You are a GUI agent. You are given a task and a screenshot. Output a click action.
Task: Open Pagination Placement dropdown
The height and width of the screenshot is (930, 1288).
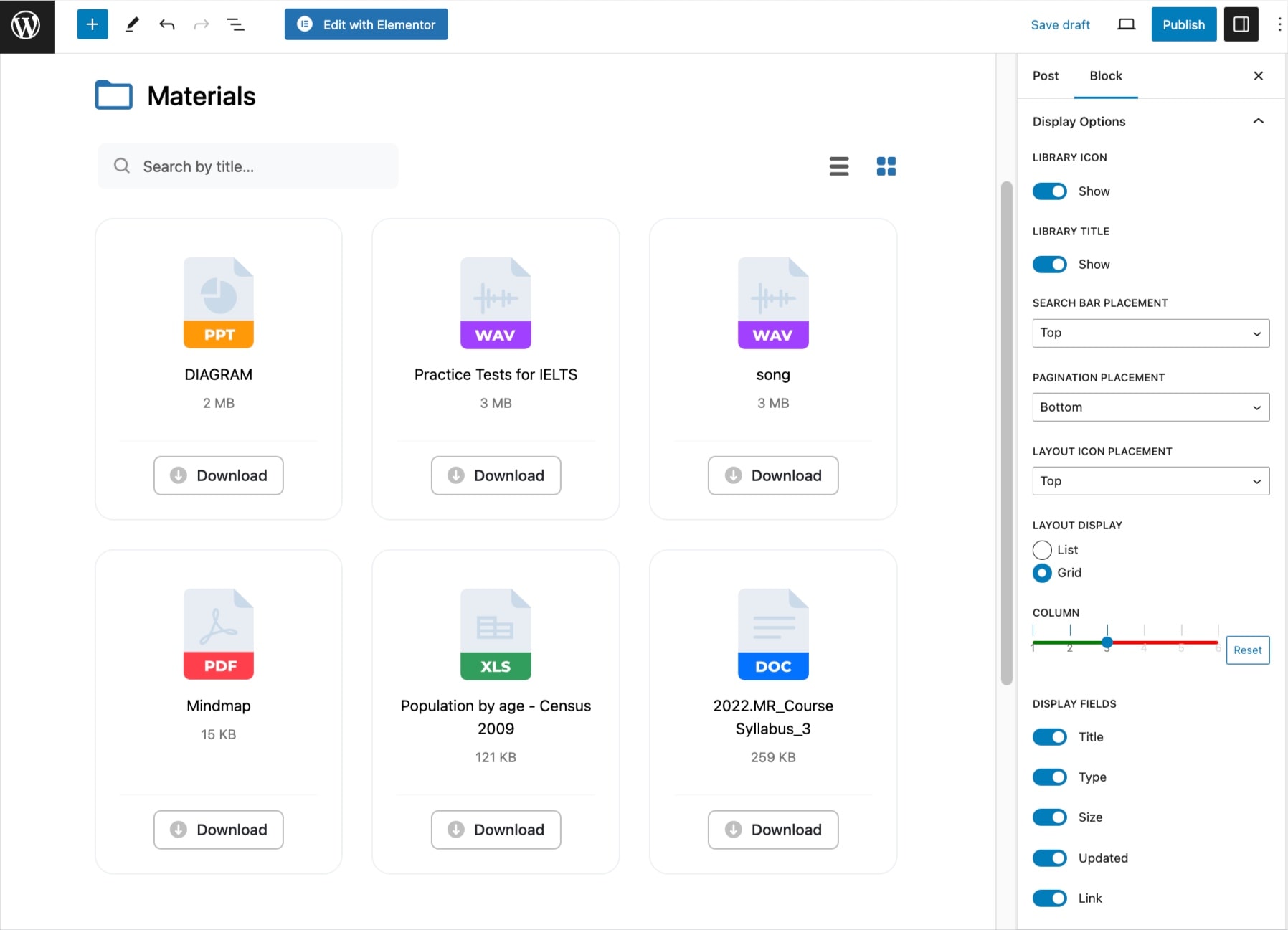click(1150, 407)
